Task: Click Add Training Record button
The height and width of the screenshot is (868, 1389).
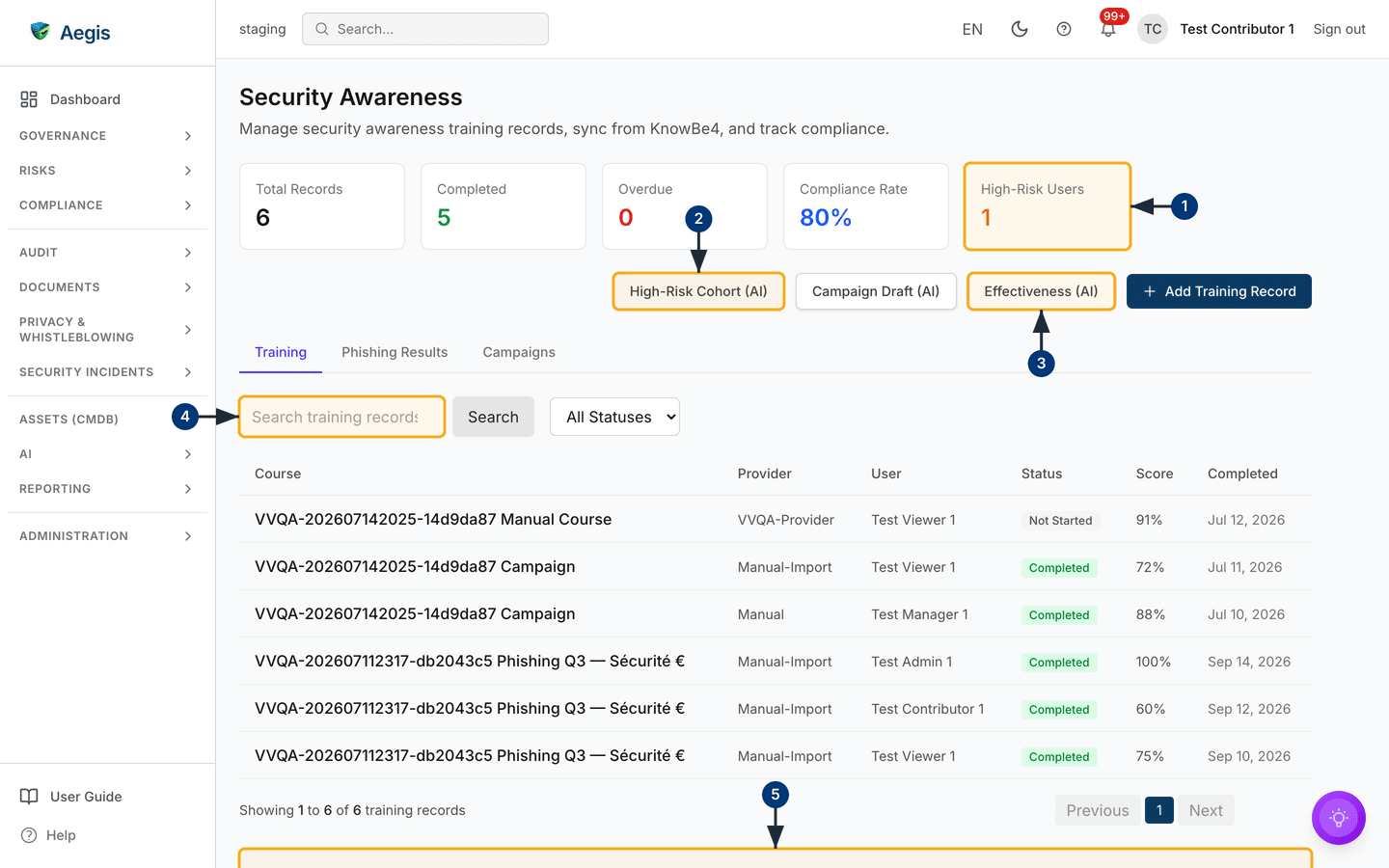Action: coord(1219,291)
